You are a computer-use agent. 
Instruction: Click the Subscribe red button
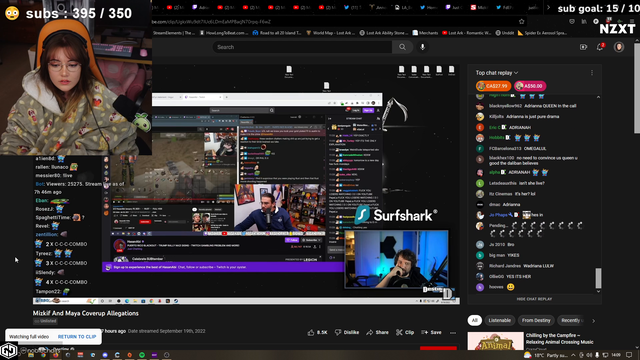coord(438,348)
